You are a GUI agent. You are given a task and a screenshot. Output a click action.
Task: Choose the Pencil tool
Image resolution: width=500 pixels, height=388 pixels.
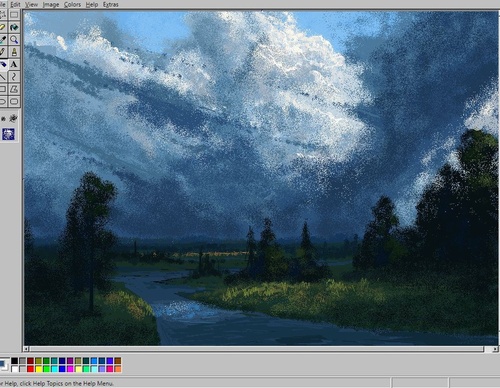coord(2,52)
